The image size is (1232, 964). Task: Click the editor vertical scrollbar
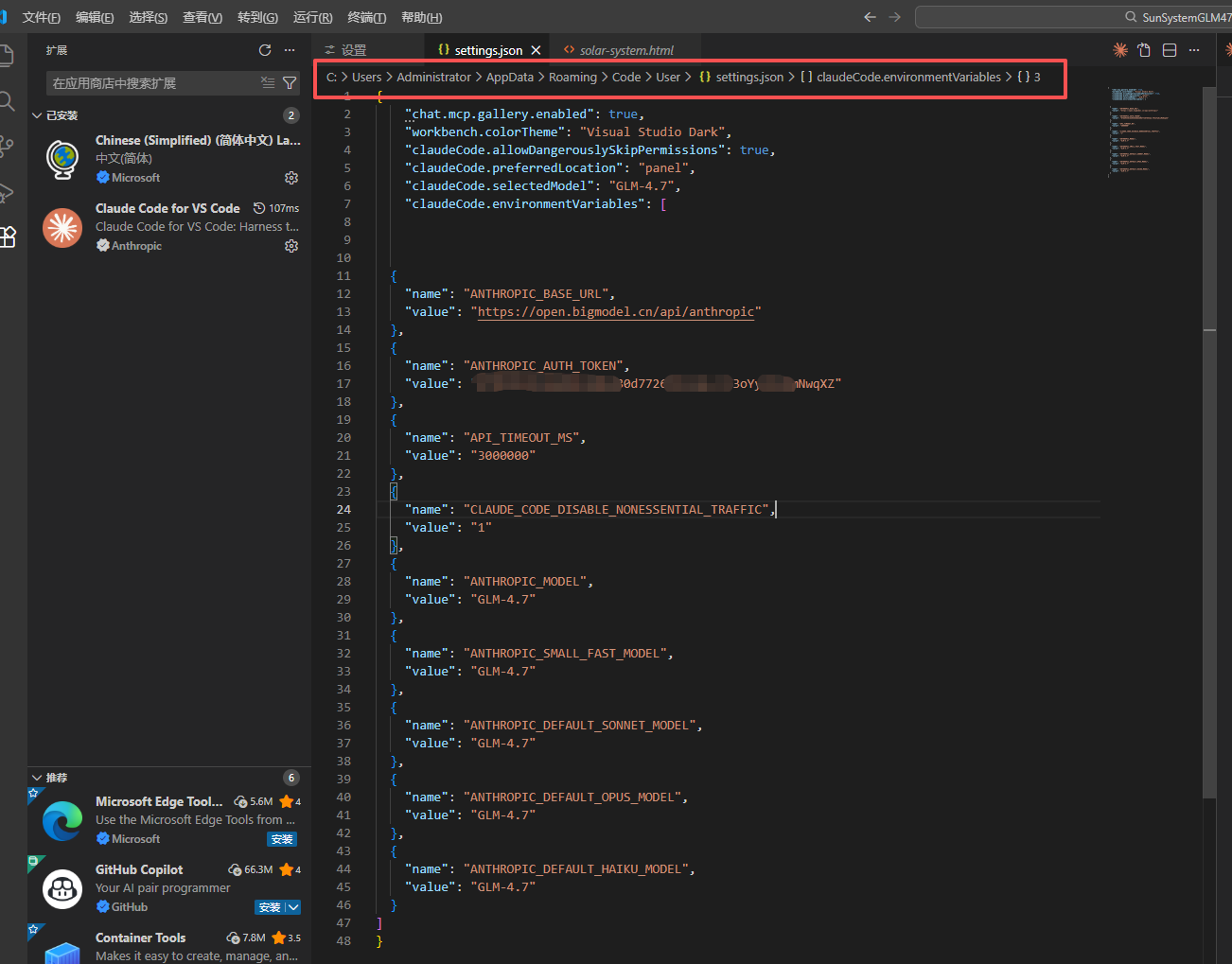(x=1209, y=445)
